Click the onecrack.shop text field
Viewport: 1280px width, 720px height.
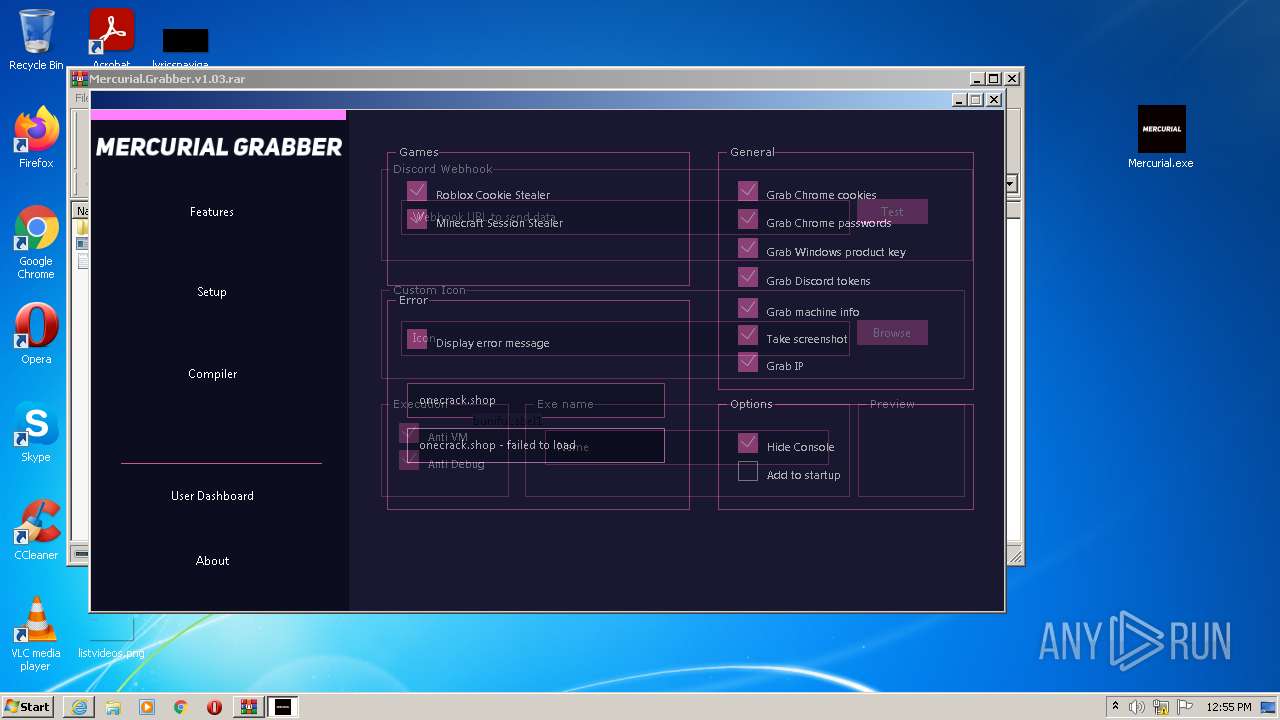tap(536, 400)
